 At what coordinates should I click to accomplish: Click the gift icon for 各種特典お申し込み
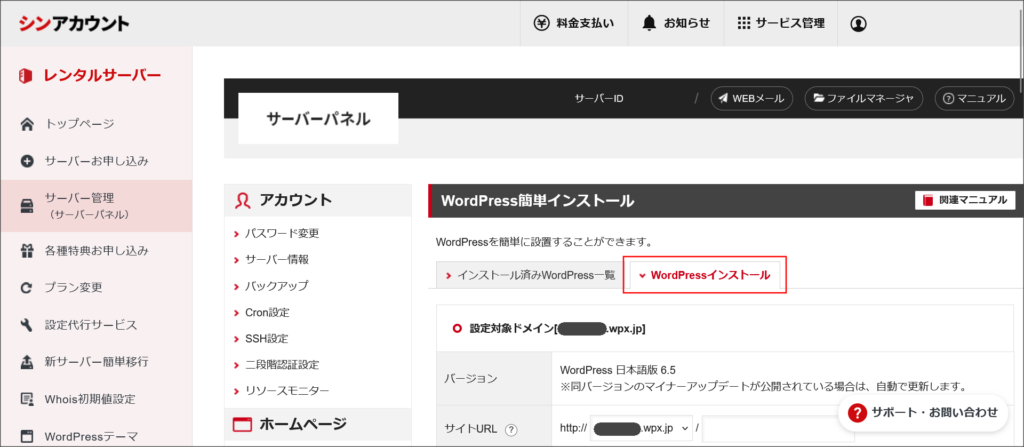point(27,250)
